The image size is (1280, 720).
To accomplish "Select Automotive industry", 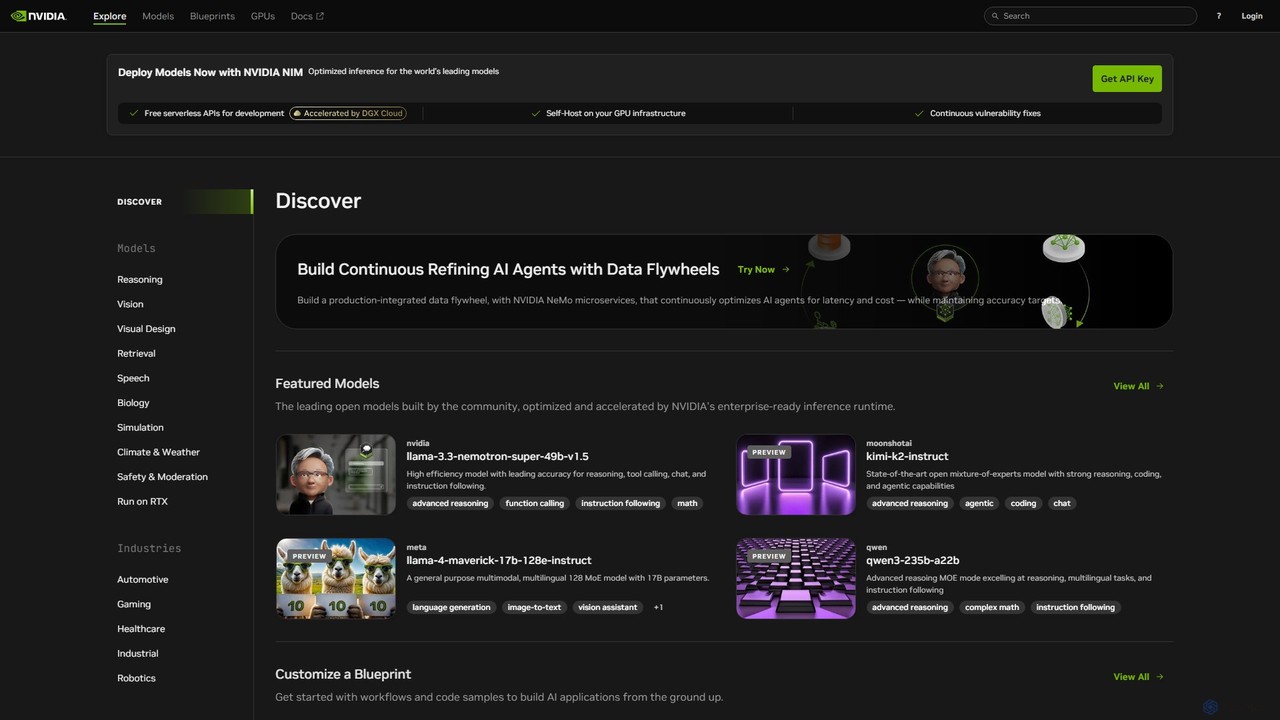I will [x=142, y=579].
